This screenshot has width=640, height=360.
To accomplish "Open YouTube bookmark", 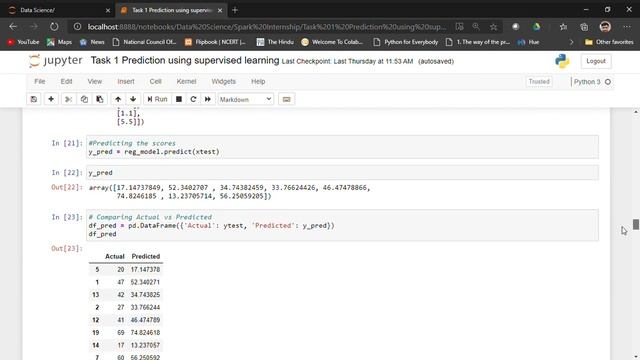I will pyautogui.click(x=23, y=42).
